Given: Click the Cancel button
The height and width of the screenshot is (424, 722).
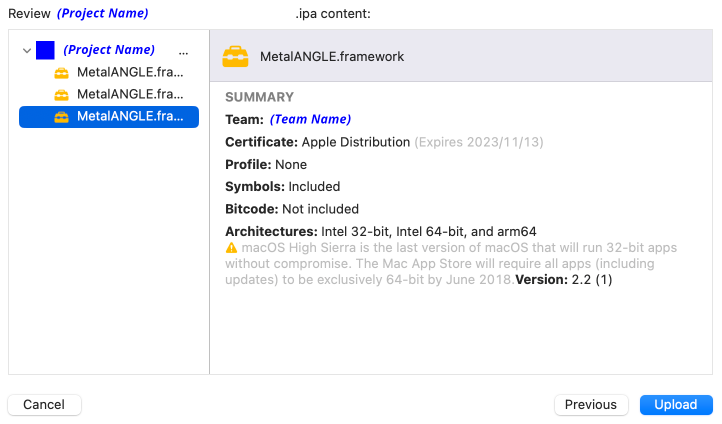Looking at the screenshot, I should pos(44,405).
